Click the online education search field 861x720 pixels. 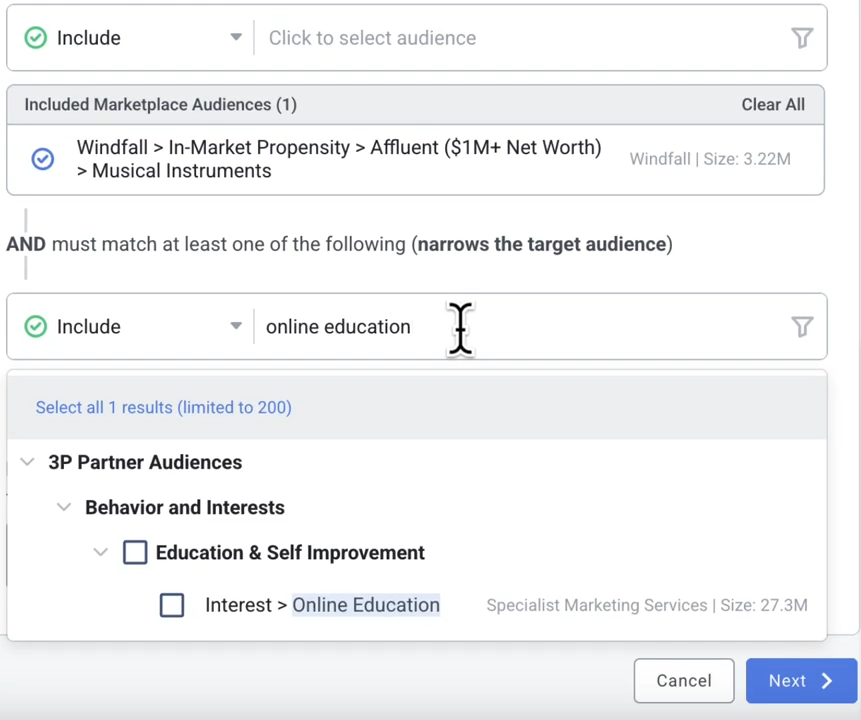tap(520, 327)
